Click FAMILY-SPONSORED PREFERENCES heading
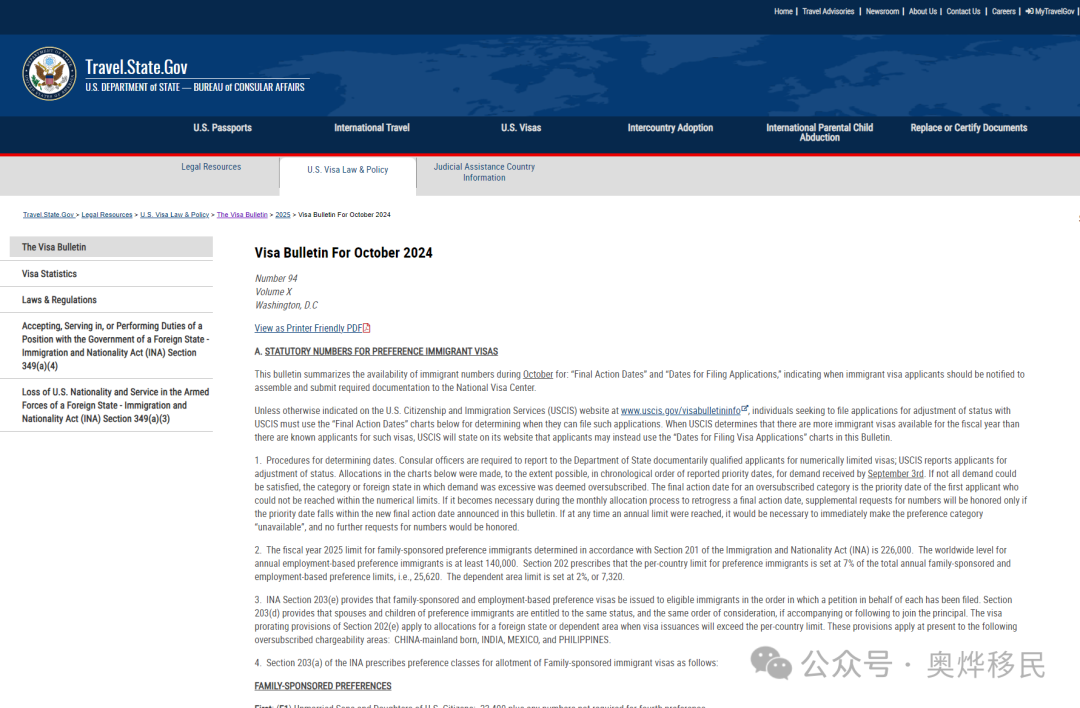This screenshot has height=708, width=1080. (x=322, y=686)
